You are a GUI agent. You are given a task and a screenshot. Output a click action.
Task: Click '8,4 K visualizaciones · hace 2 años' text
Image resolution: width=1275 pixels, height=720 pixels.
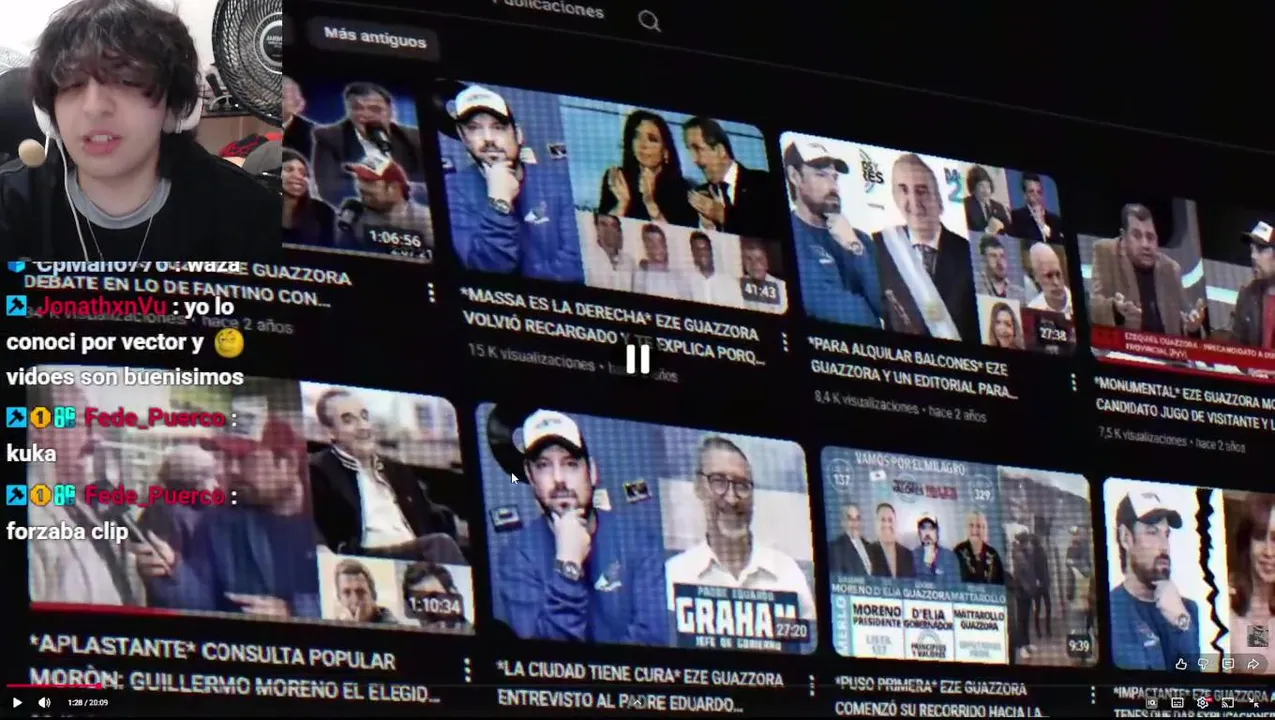click(900, 404)
